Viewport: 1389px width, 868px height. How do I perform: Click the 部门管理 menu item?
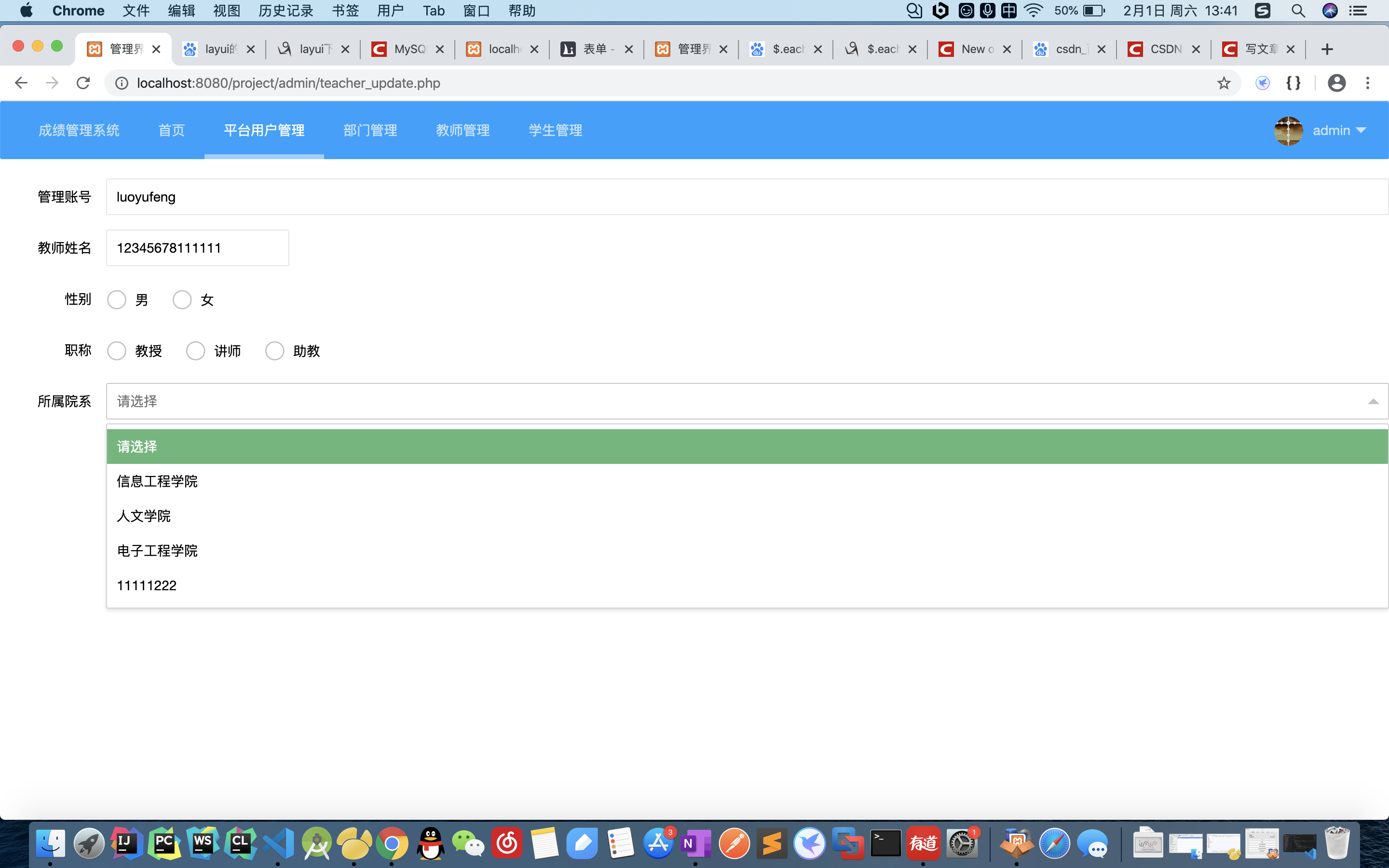(370, 130)
